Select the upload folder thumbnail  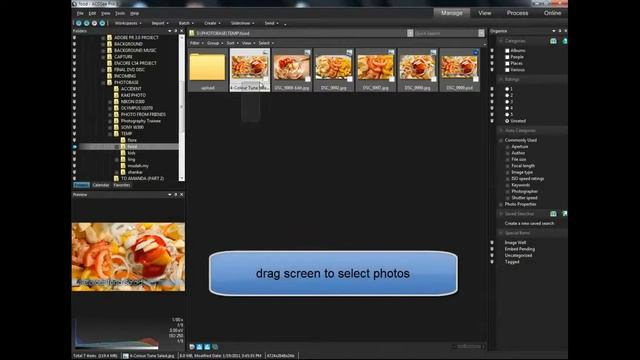(x=207, y=70)
